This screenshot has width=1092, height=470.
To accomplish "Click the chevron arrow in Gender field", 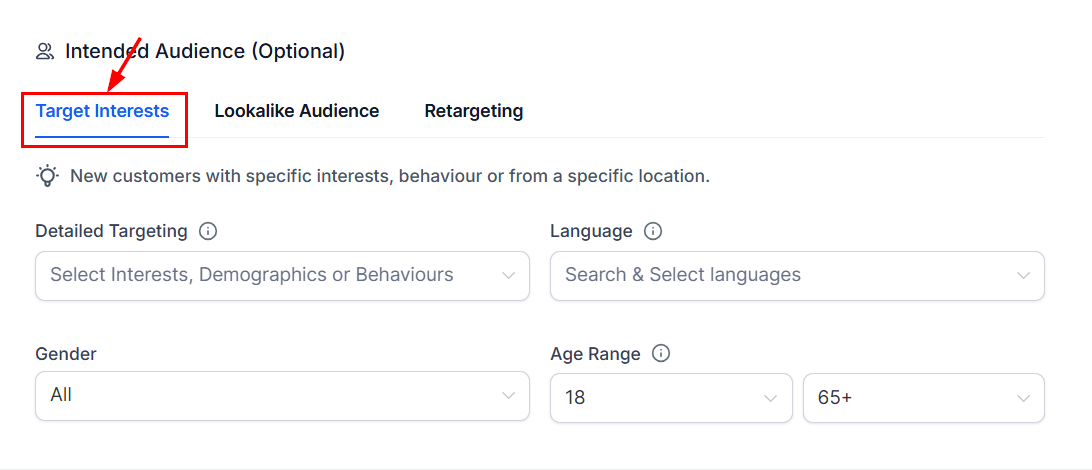I will (509, 396).
